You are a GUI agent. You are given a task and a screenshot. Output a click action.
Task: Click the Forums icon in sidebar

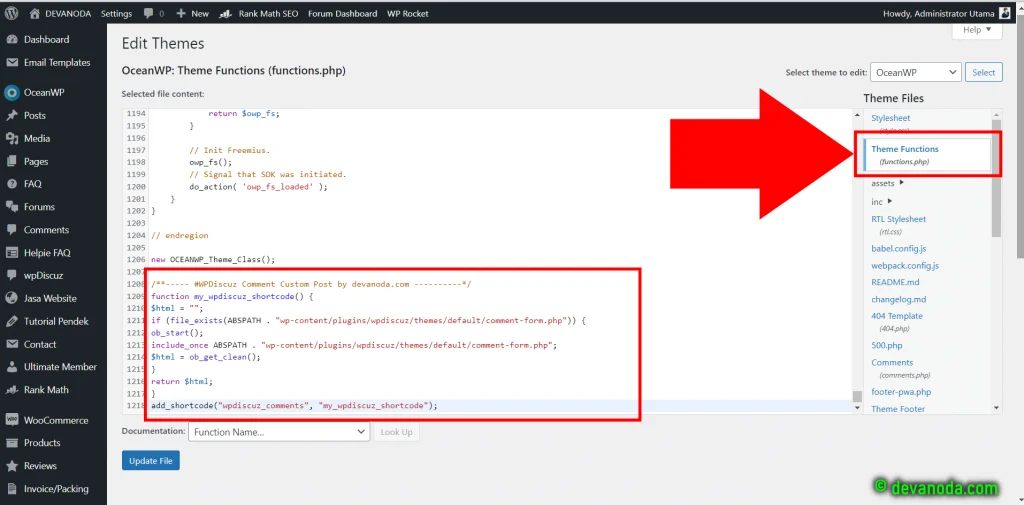point(11,207)
